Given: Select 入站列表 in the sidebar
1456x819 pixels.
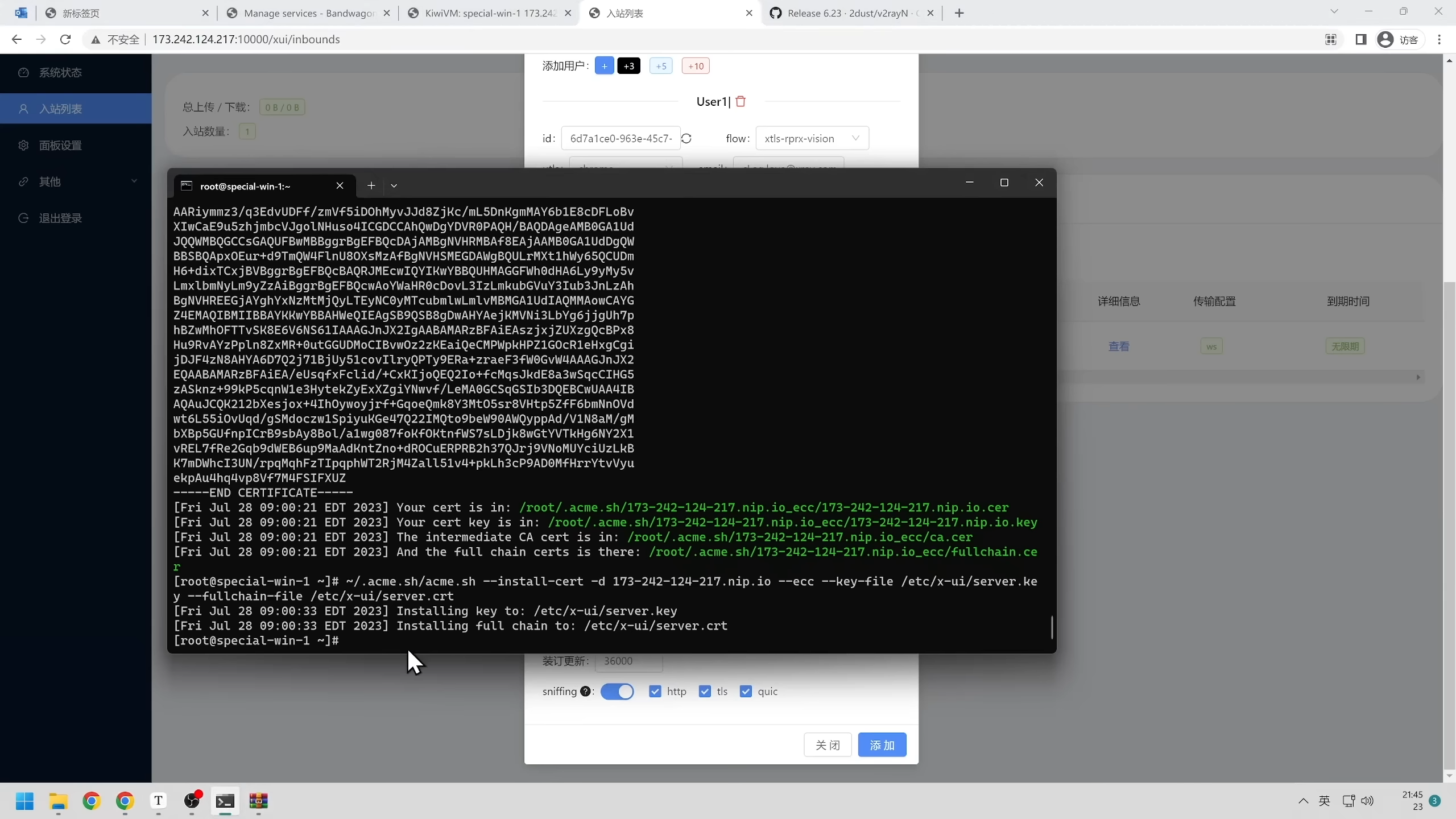Looking at the screenshot, I should [x=76, y=109].
